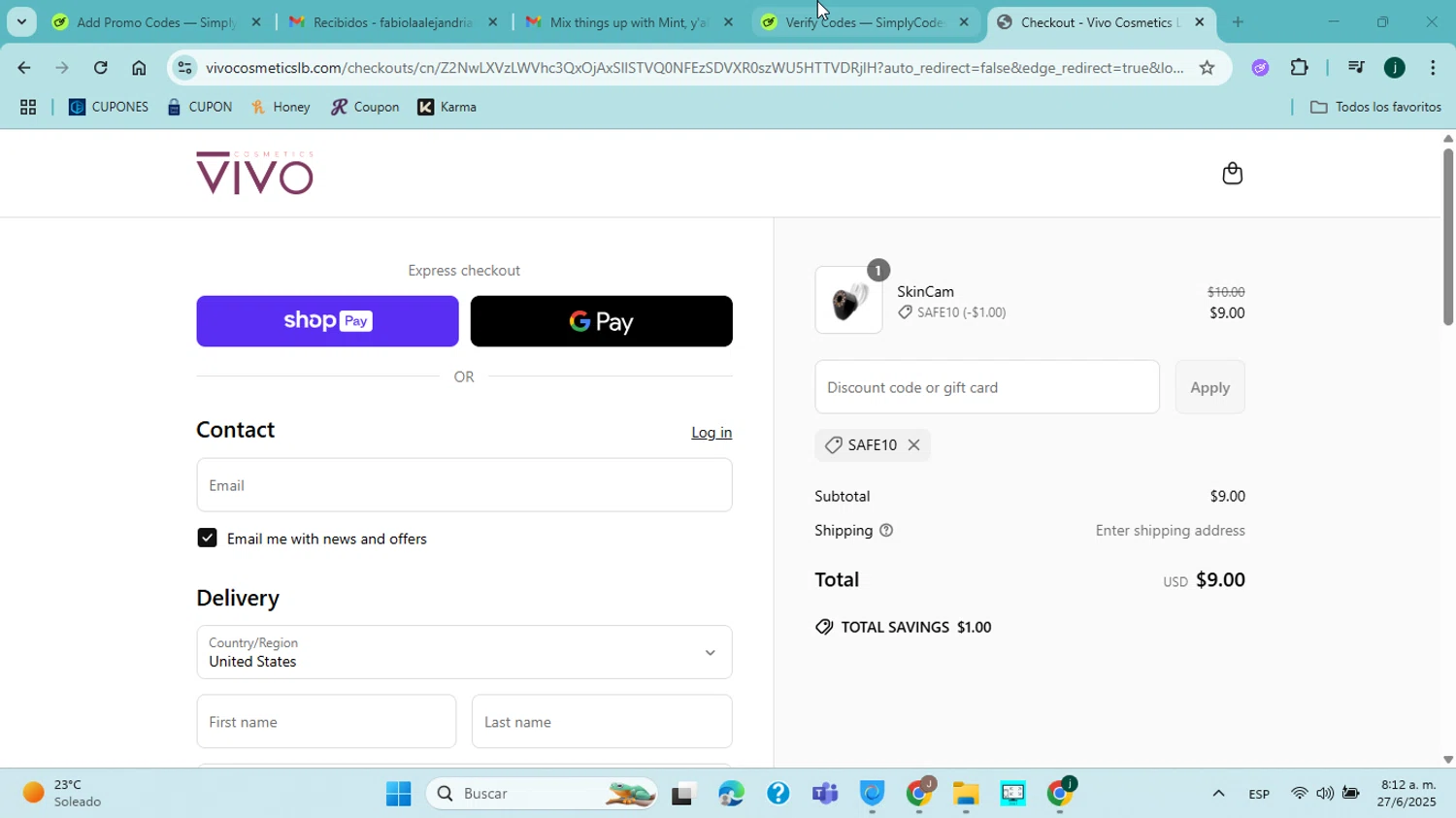Open the purple extension icon

[1260, 68]
